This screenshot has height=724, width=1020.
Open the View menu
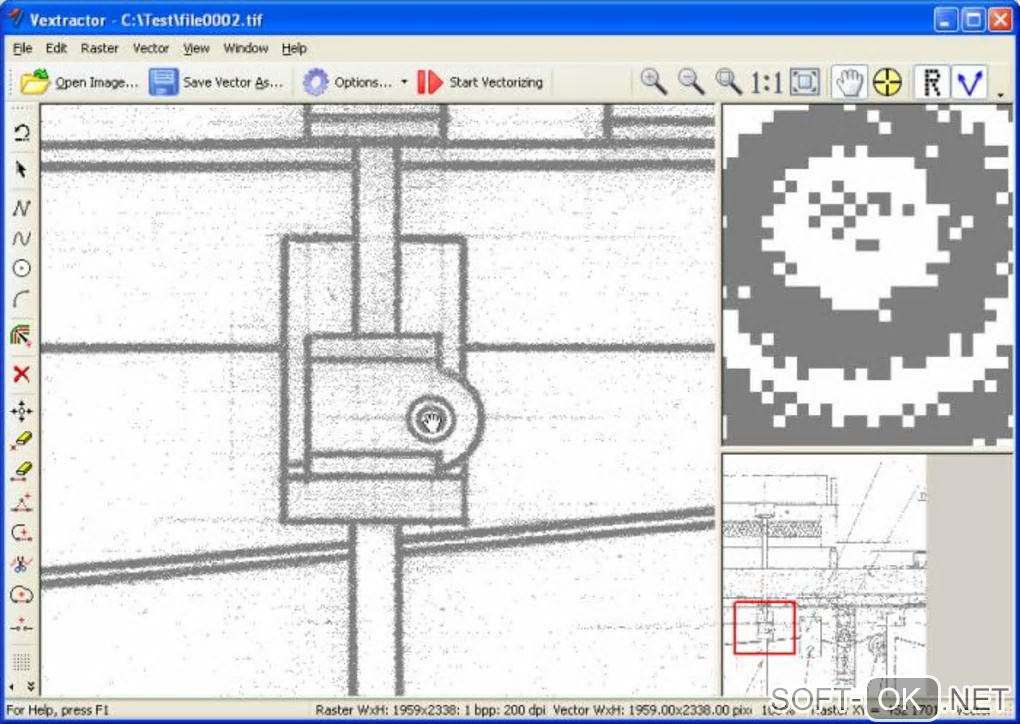coord(196,48)
